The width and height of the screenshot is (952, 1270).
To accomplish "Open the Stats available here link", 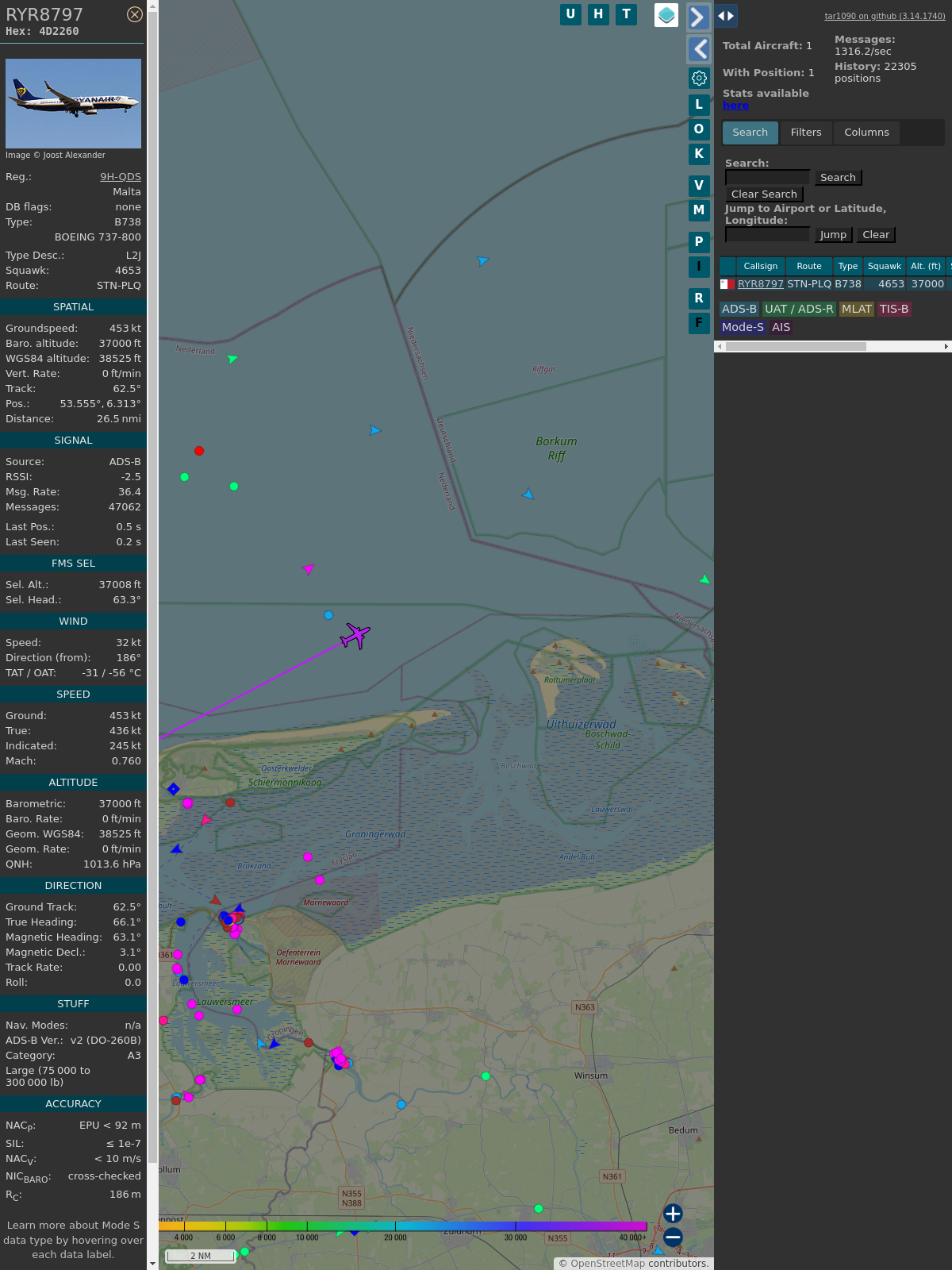I will [735, 106].
